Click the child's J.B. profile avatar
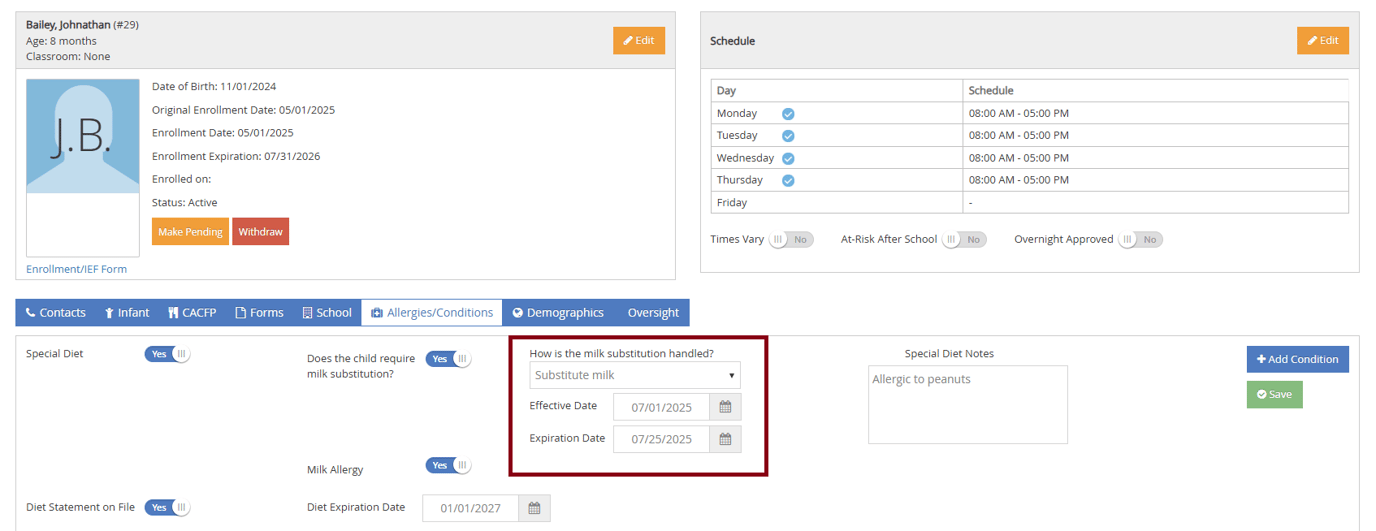 click(83, 137)
